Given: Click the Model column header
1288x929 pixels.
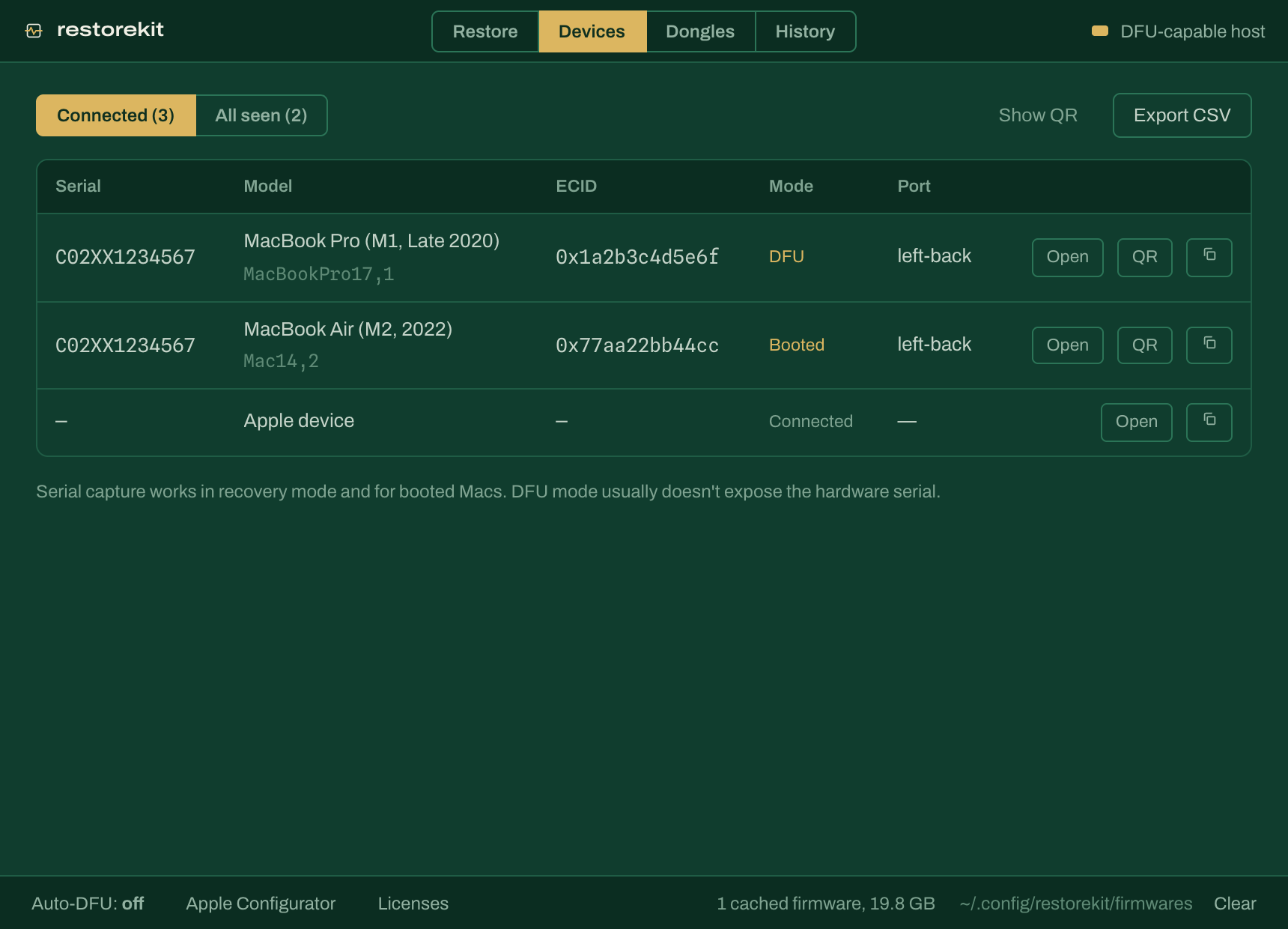Looking at the screenshot, I should pyautogui.click(x=267, y=187).
